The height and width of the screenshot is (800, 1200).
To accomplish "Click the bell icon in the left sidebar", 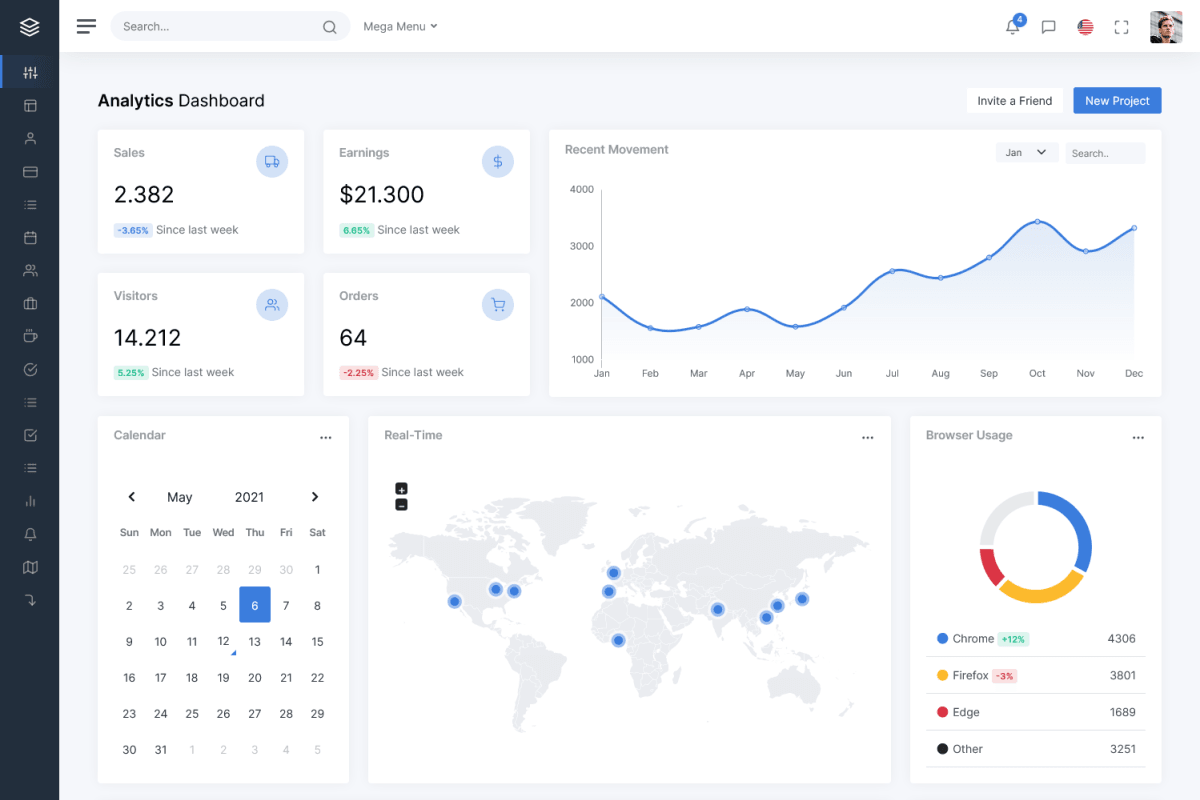I will coord(30,534).
